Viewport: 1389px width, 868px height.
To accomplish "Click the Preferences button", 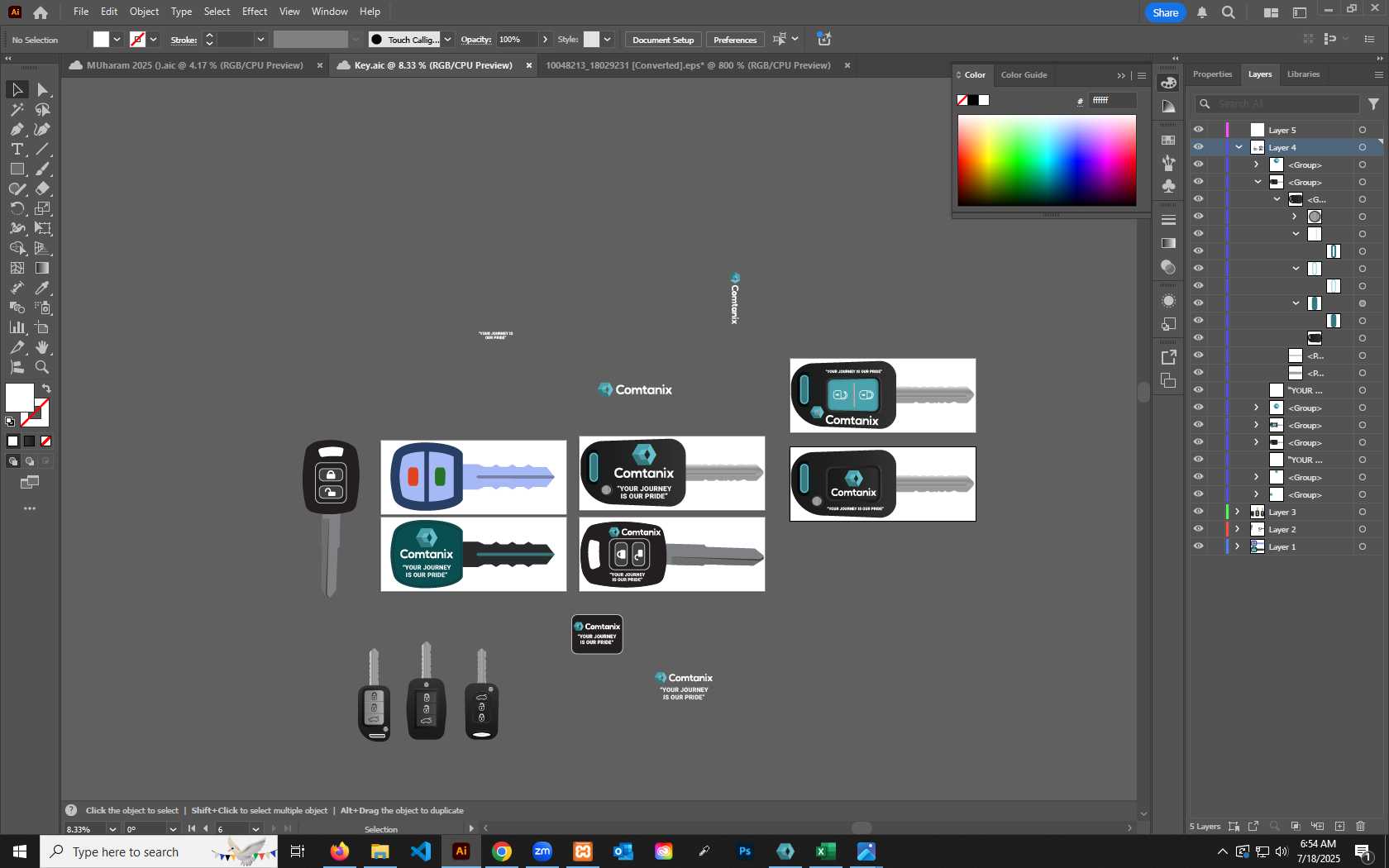I will [x=735, y=40].
